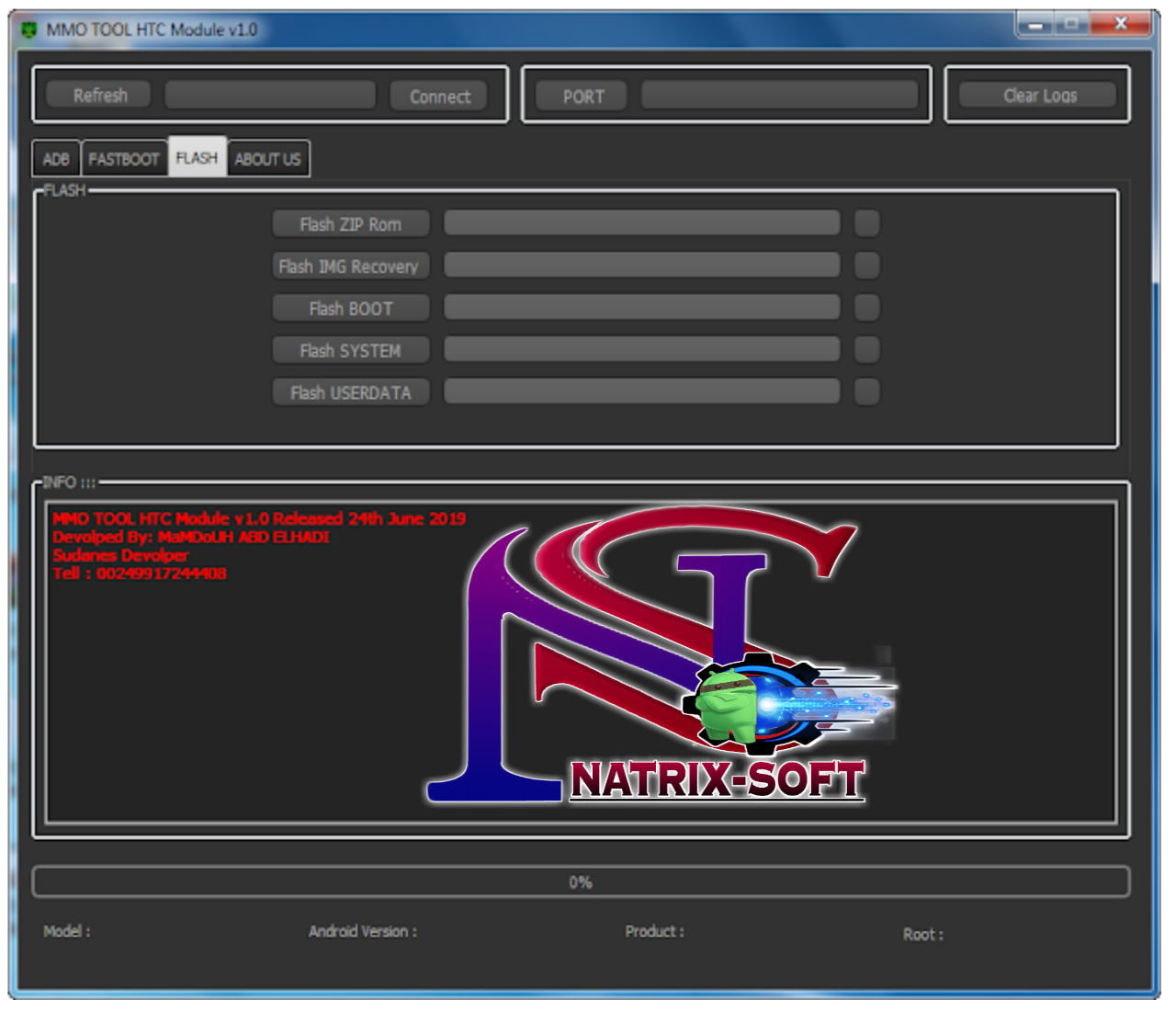Image resolution: width=1176 pixels, height=1011 pixels.
Task: Click the file path field for Flash USERDATA
Action: pyautogui.click(x=642, y=392)
